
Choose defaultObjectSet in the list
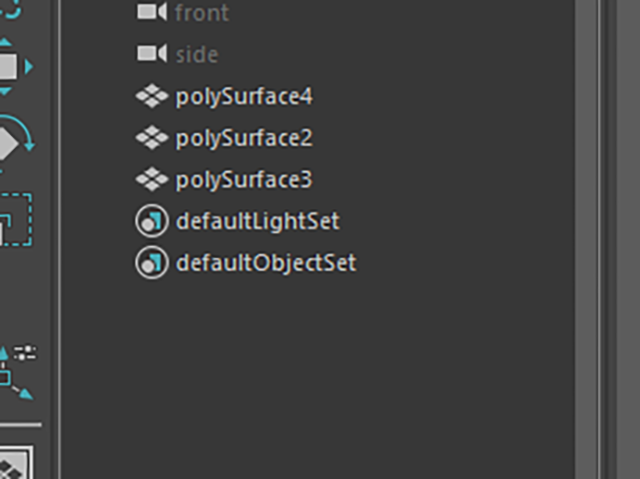click(x=265, y=263)
